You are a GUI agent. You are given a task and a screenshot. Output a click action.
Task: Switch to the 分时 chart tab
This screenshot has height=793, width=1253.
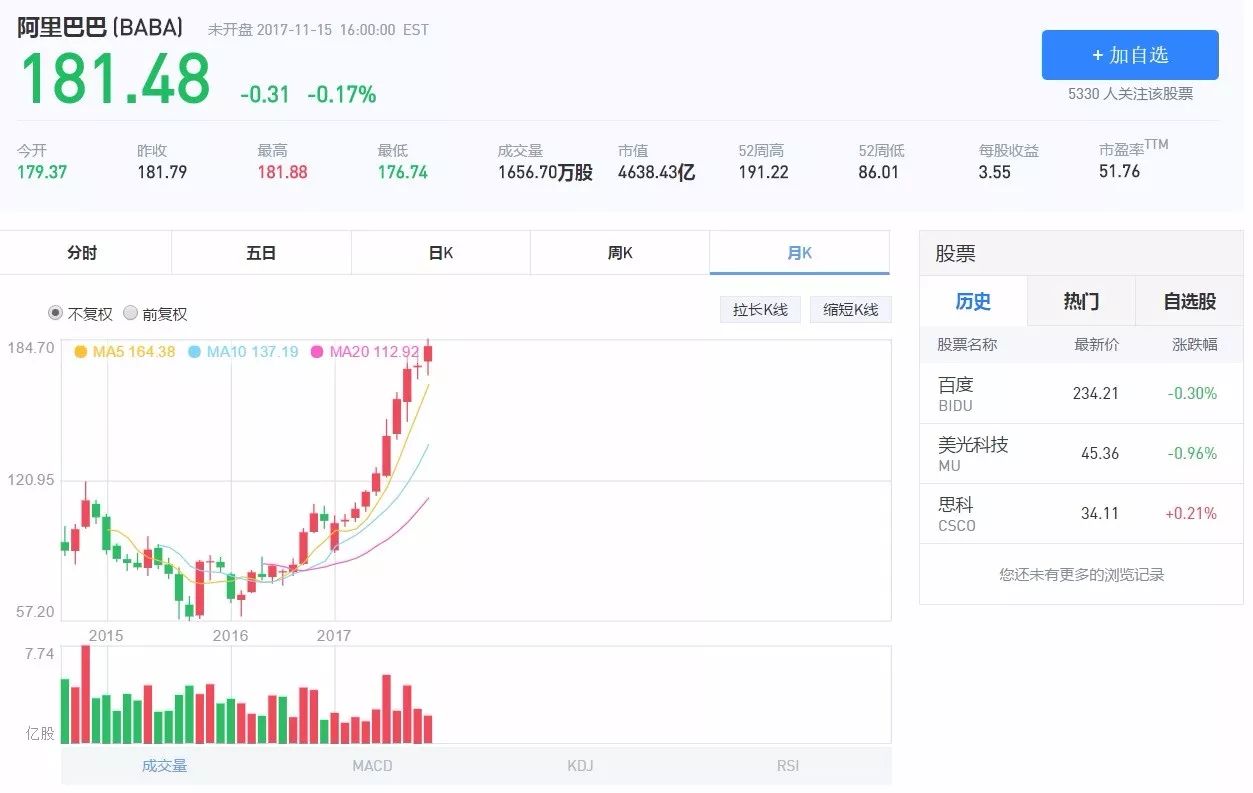[x=83, y=253]
